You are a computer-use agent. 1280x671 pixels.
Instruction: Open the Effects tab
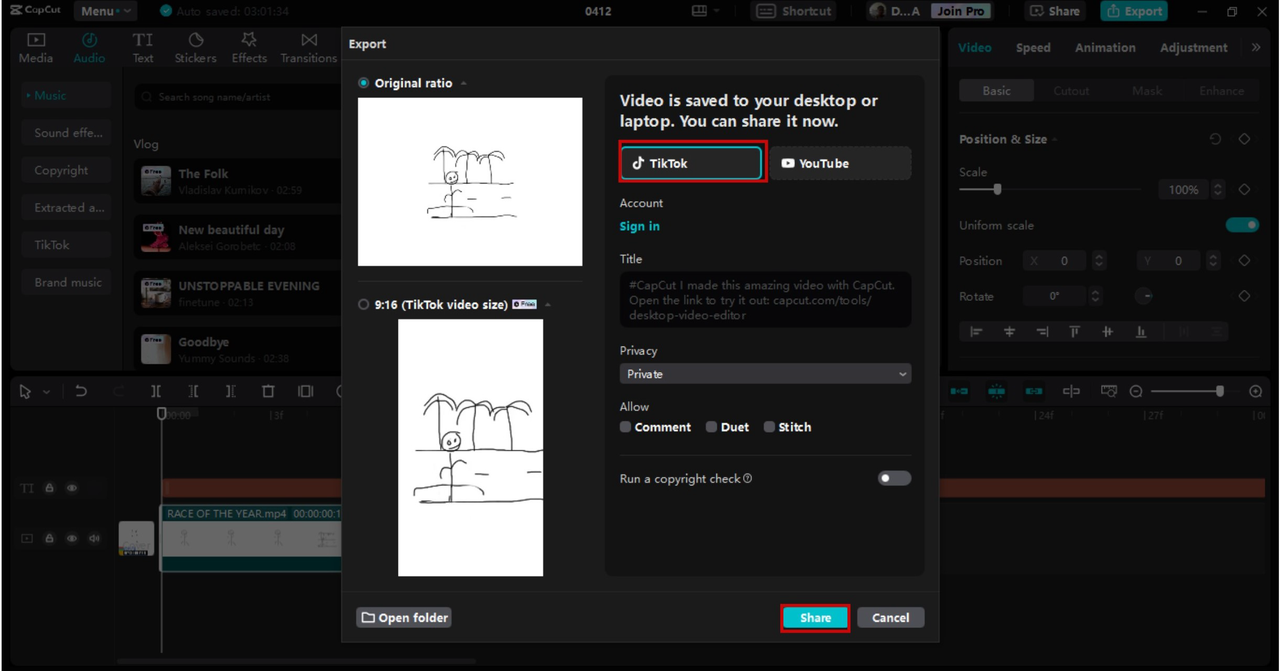pyautogui.click(x=249, y=47)
